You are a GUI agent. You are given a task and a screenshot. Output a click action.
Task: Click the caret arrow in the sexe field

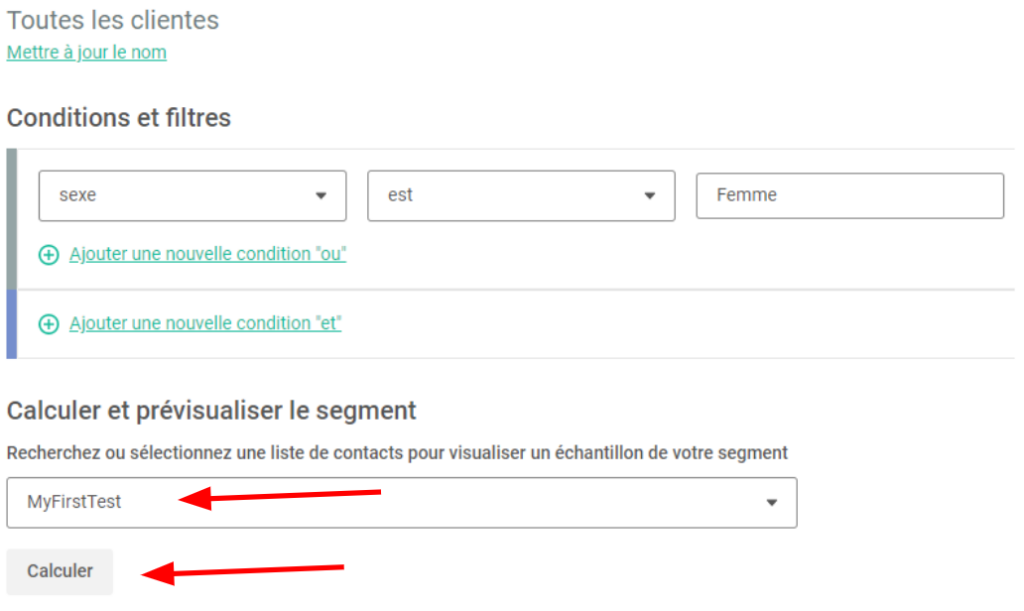(321, 196)
